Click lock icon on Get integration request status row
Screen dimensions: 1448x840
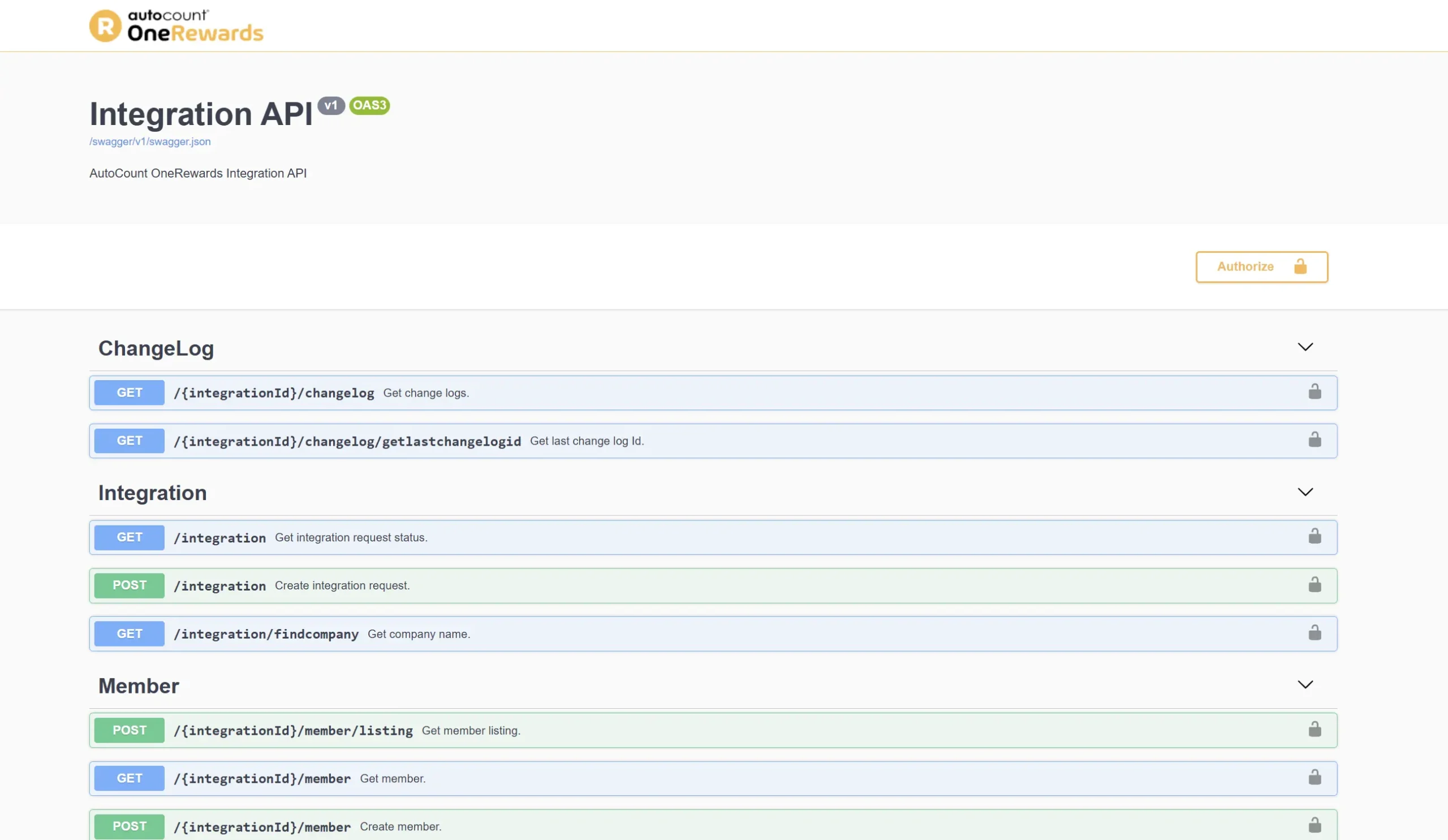click(1315, 537)
